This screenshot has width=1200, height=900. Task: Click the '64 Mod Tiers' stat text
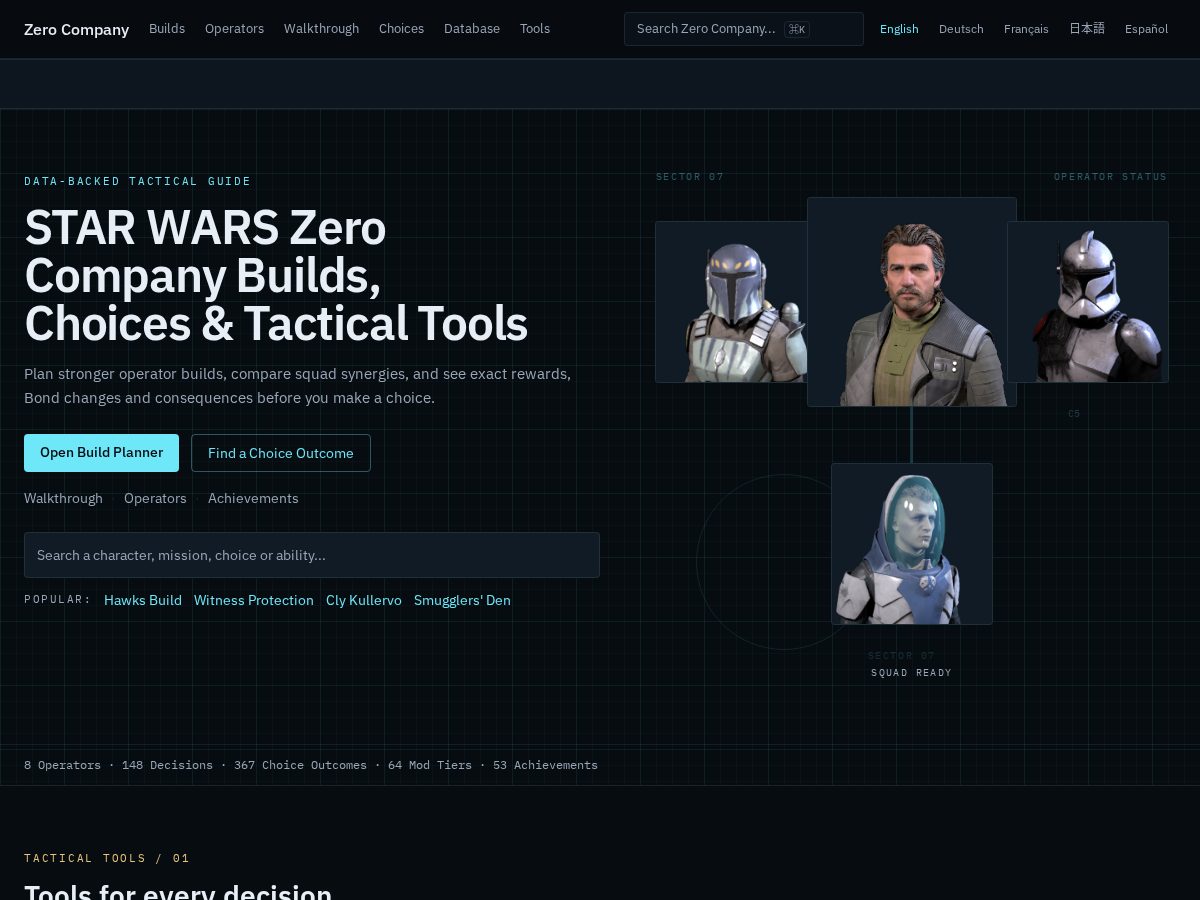click(x=430, y=765)
